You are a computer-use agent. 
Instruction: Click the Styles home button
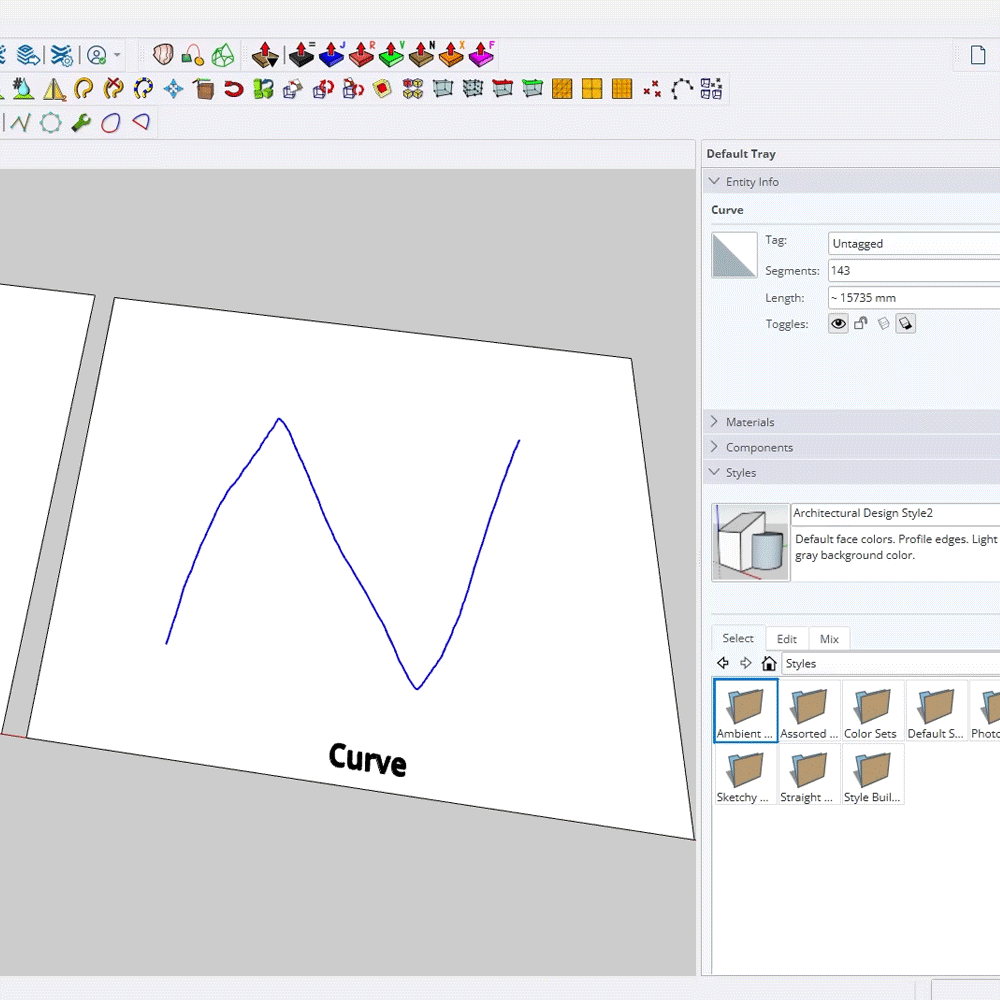pos(769,664)
